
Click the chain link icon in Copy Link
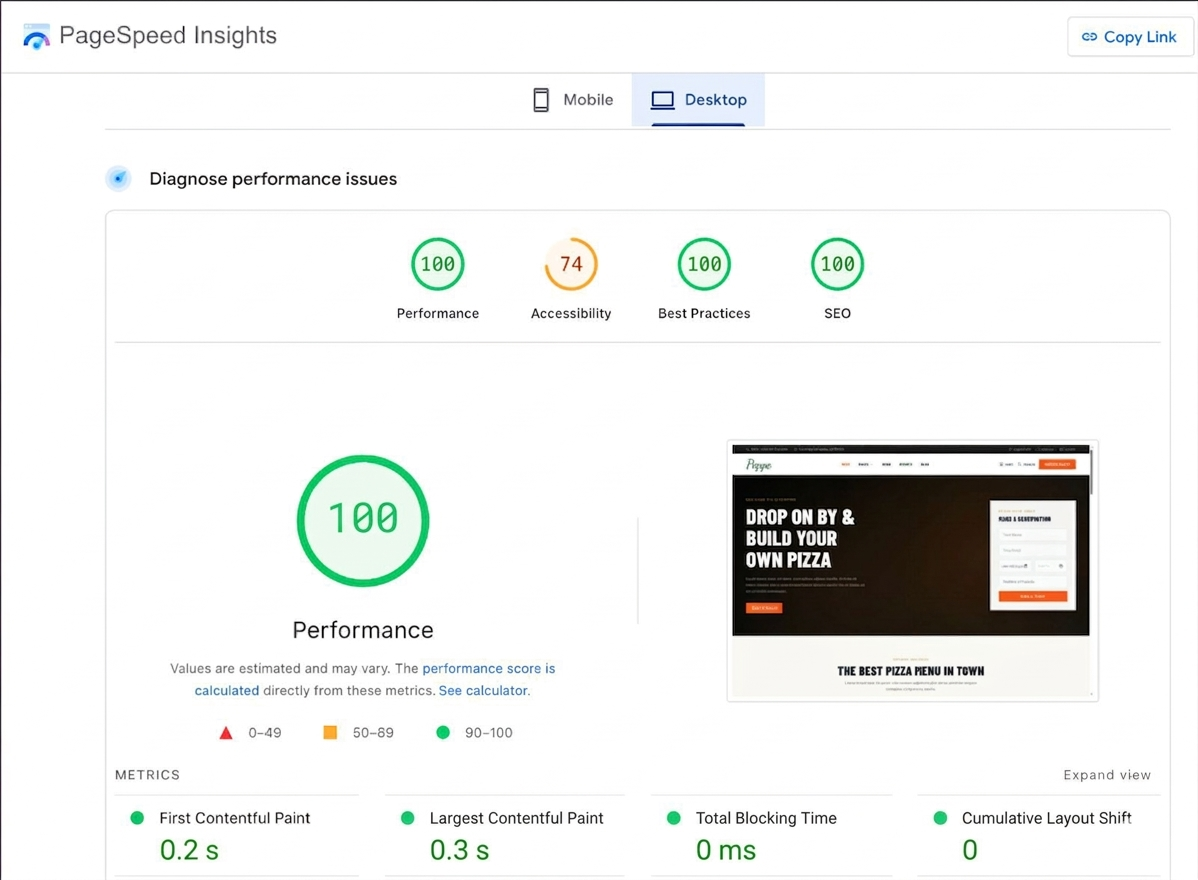tap(1090, 37)
